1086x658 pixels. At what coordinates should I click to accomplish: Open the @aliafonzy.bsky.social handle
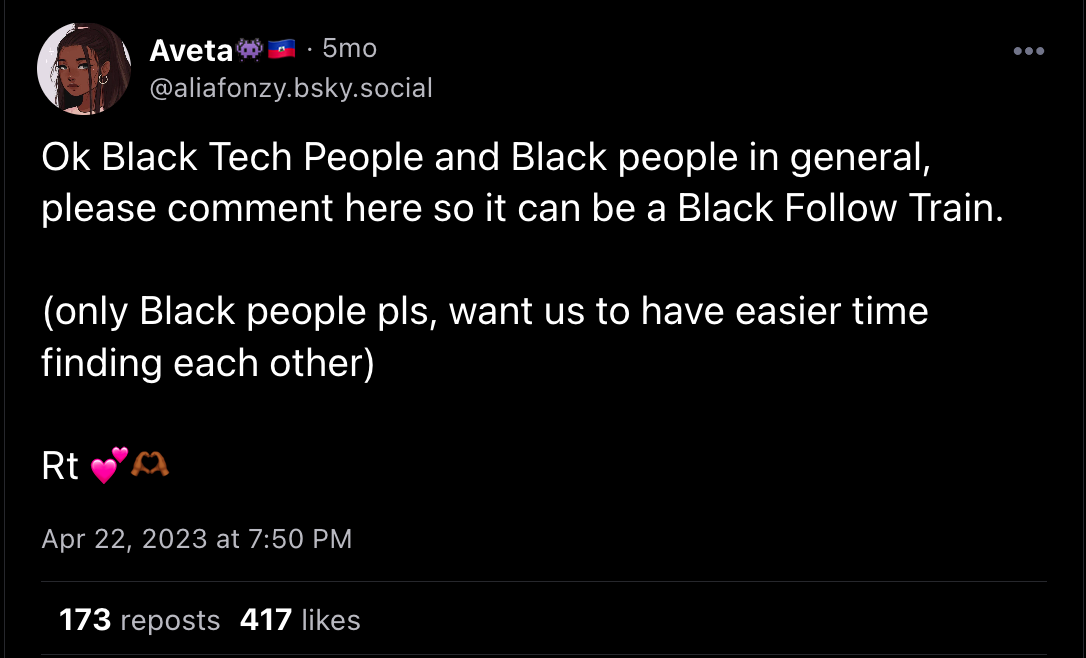[x=291, y=88]
